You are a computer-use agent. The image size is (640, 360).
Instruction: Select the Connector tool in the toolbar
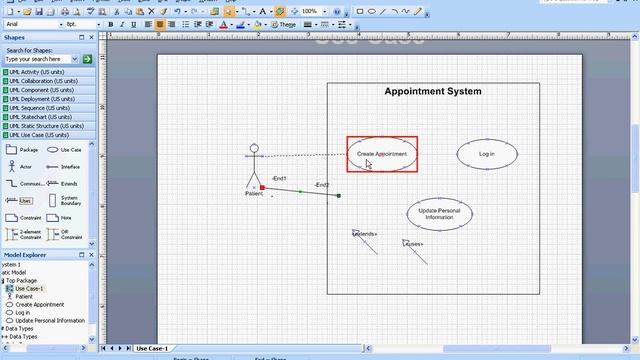[245, 11]
